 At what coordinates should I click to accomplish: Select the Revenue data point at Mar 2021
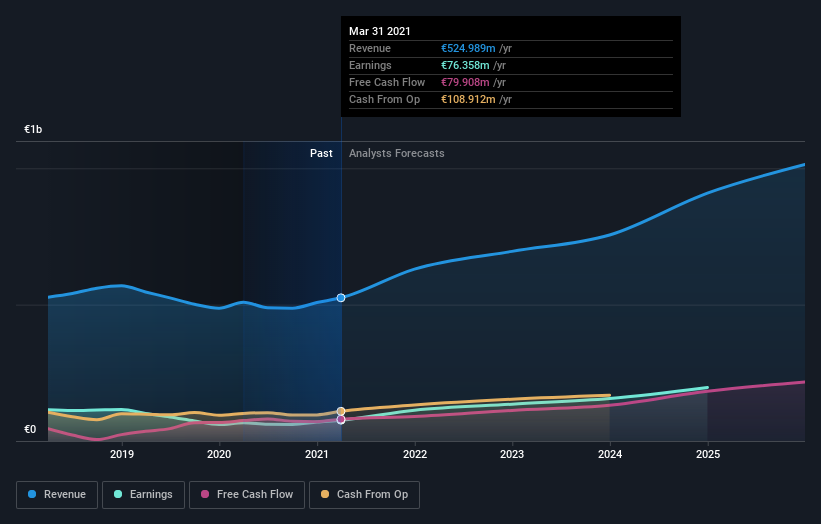tap(341, 298)
